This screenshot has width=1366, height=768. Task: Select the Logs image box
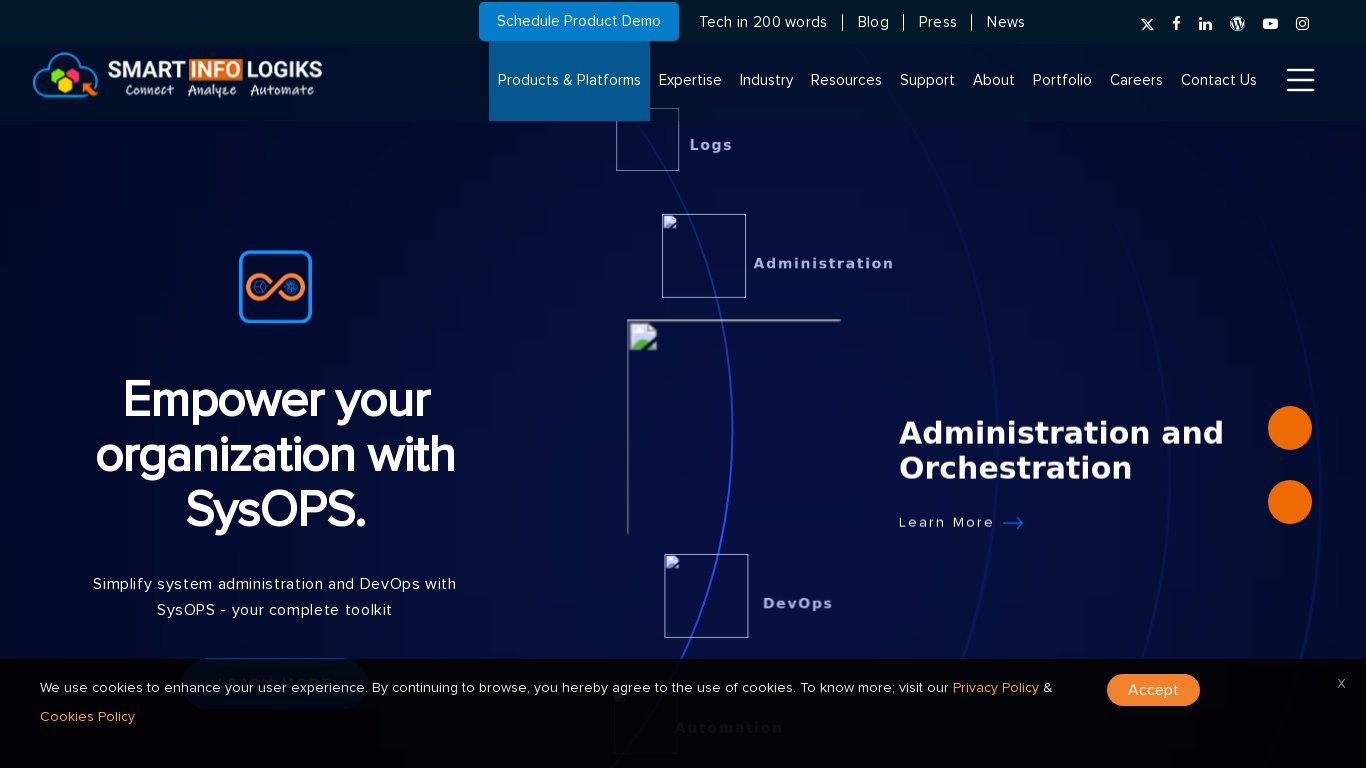pyautogui.click(x=647, y=139)
